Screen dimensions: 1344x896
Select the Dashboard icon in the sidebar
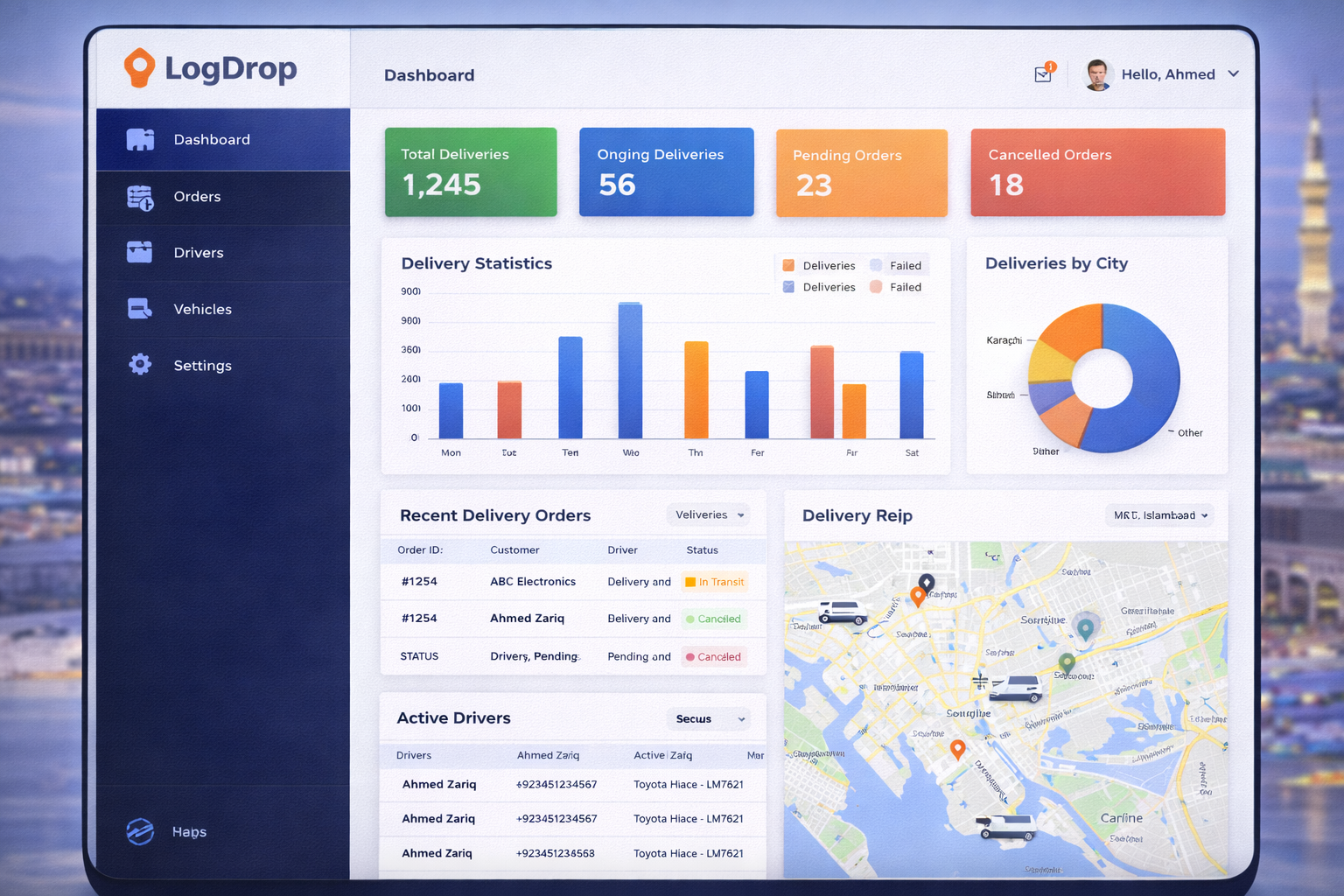pyautogui.click(x=140, y=139)
